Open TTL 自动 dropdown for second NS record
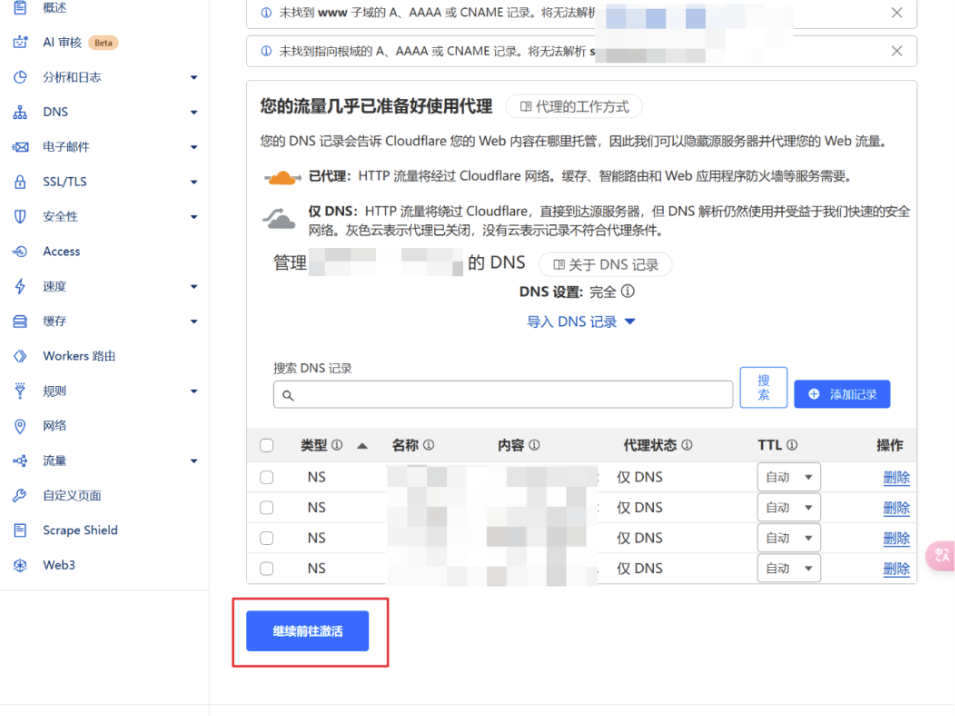The width and height of the screenshot is (955, 716). click(x=789, y=507)
